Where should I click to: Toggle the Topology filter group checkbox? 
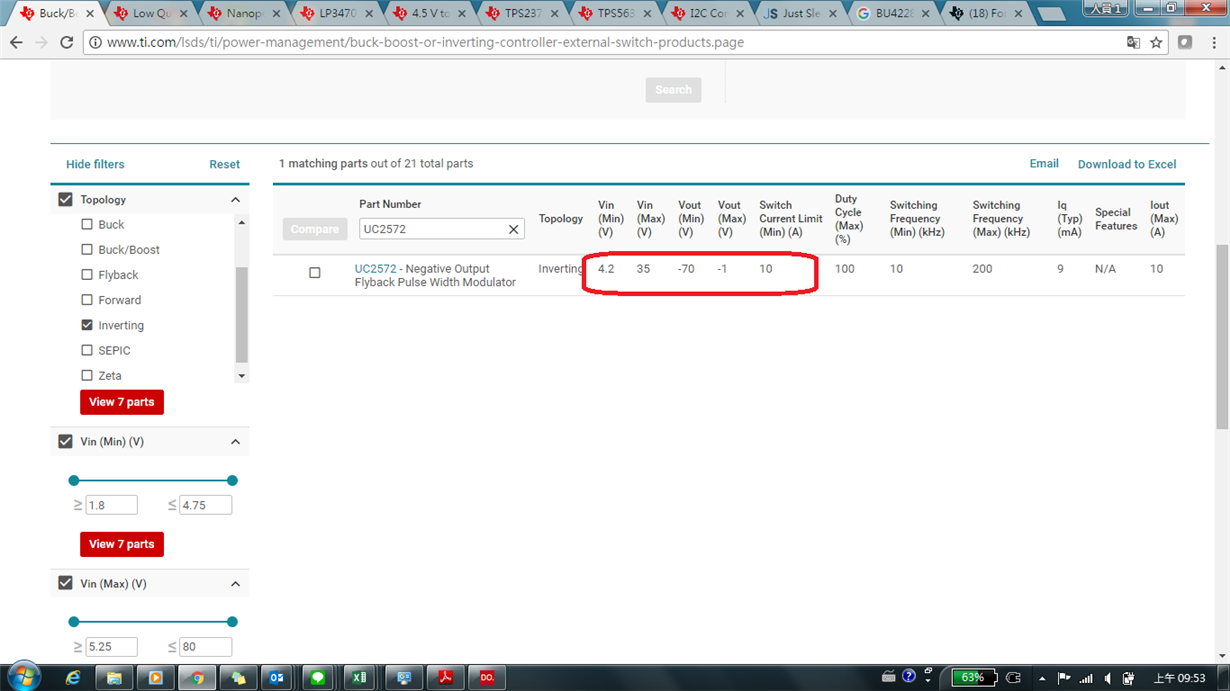click(66, 200)
